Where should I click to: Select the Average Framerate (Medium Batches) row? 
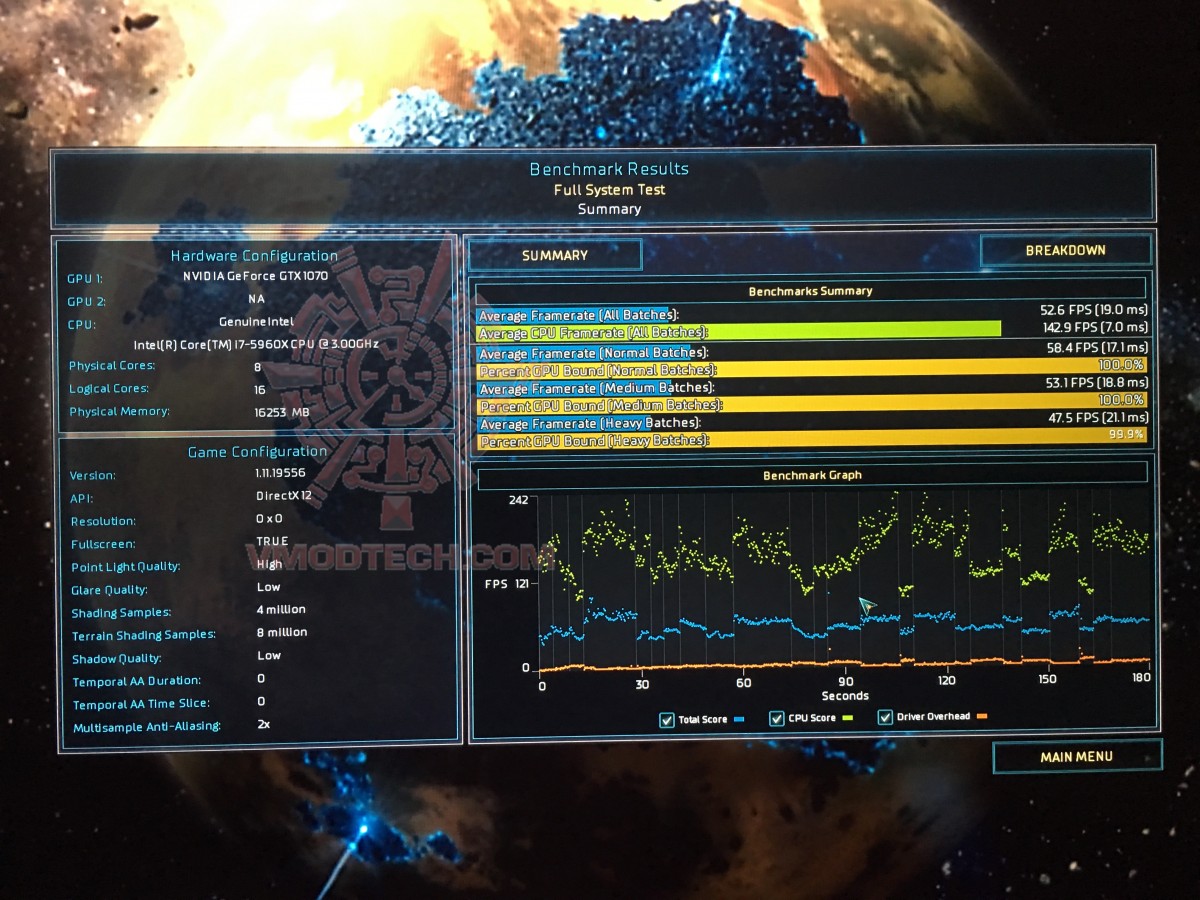[x=812, y=387]
